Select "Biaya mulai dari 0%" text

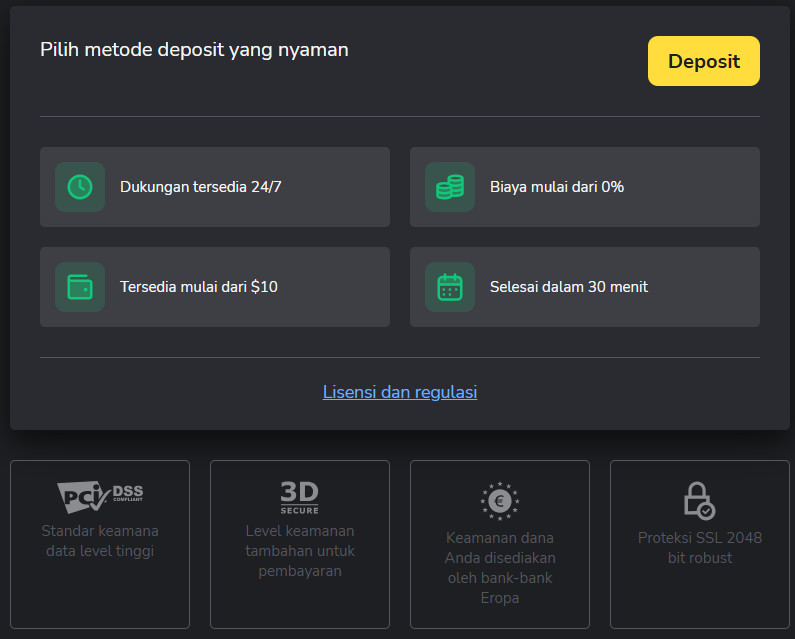click(x=557, y=187)
